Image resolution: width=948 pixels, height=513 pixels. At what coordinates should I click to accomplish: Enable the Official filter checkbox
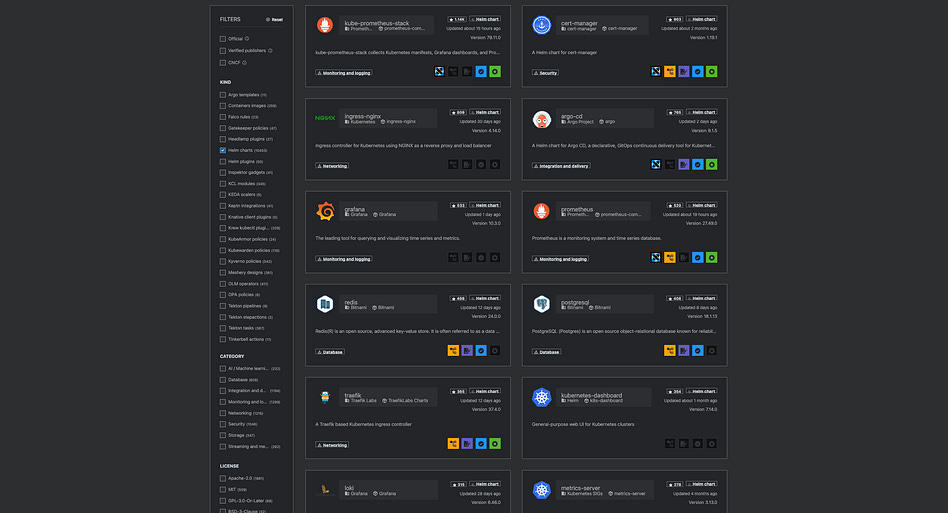222,39
